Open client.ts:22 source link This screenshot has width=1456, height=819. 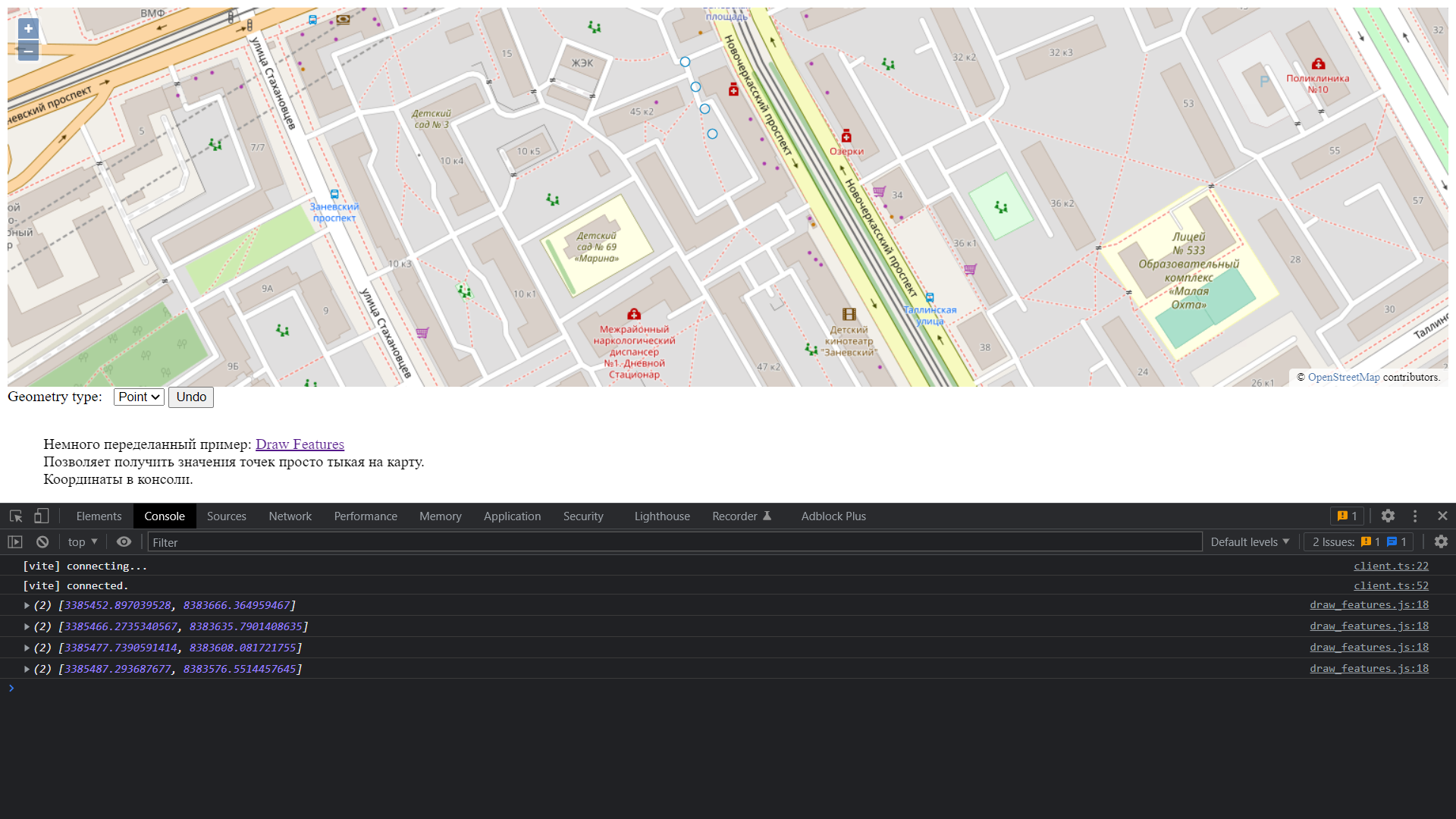pyautogui.click(x=1391, y=566)
